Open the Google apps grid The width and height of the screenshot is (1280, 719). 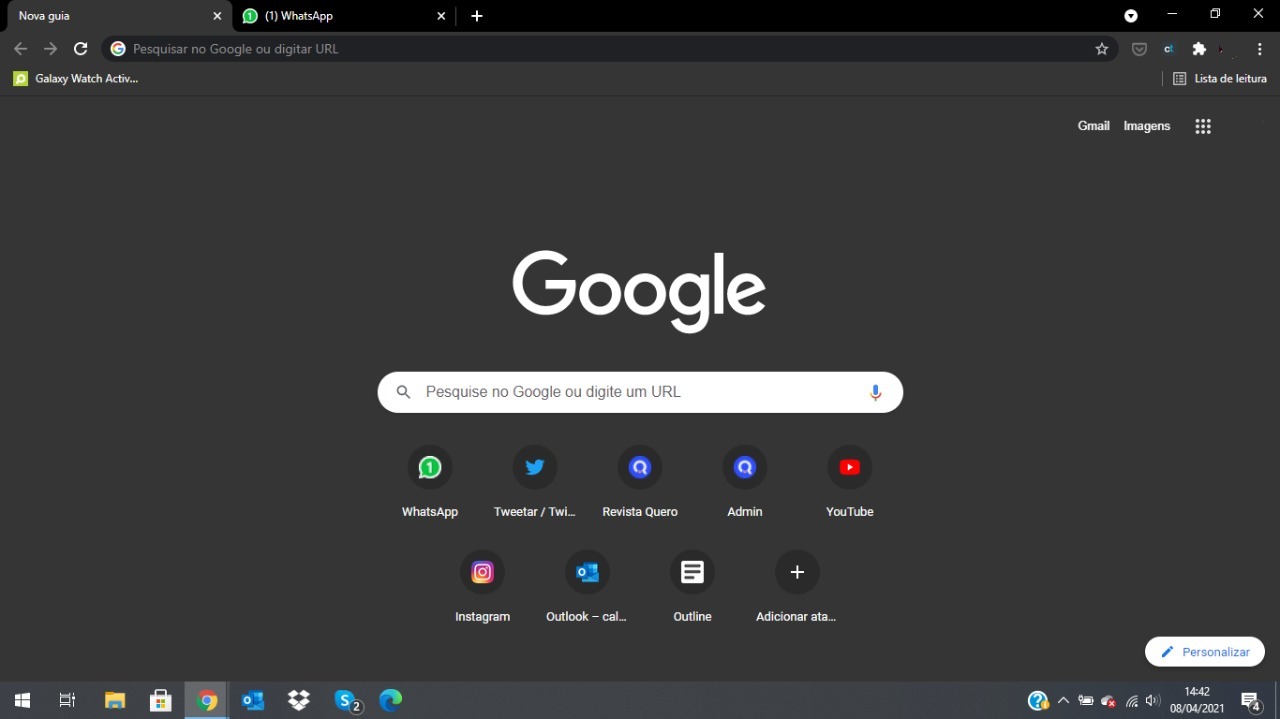click(1203, 126)
